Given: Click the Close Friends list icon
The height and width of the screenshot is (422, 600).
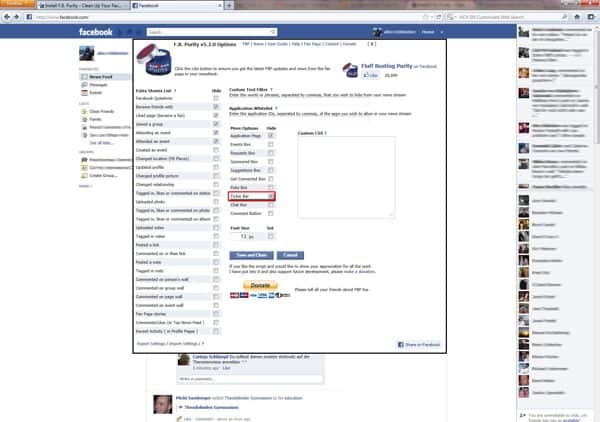Looking at the screenshot, I should pyautogui.click(x=84, y=111).
